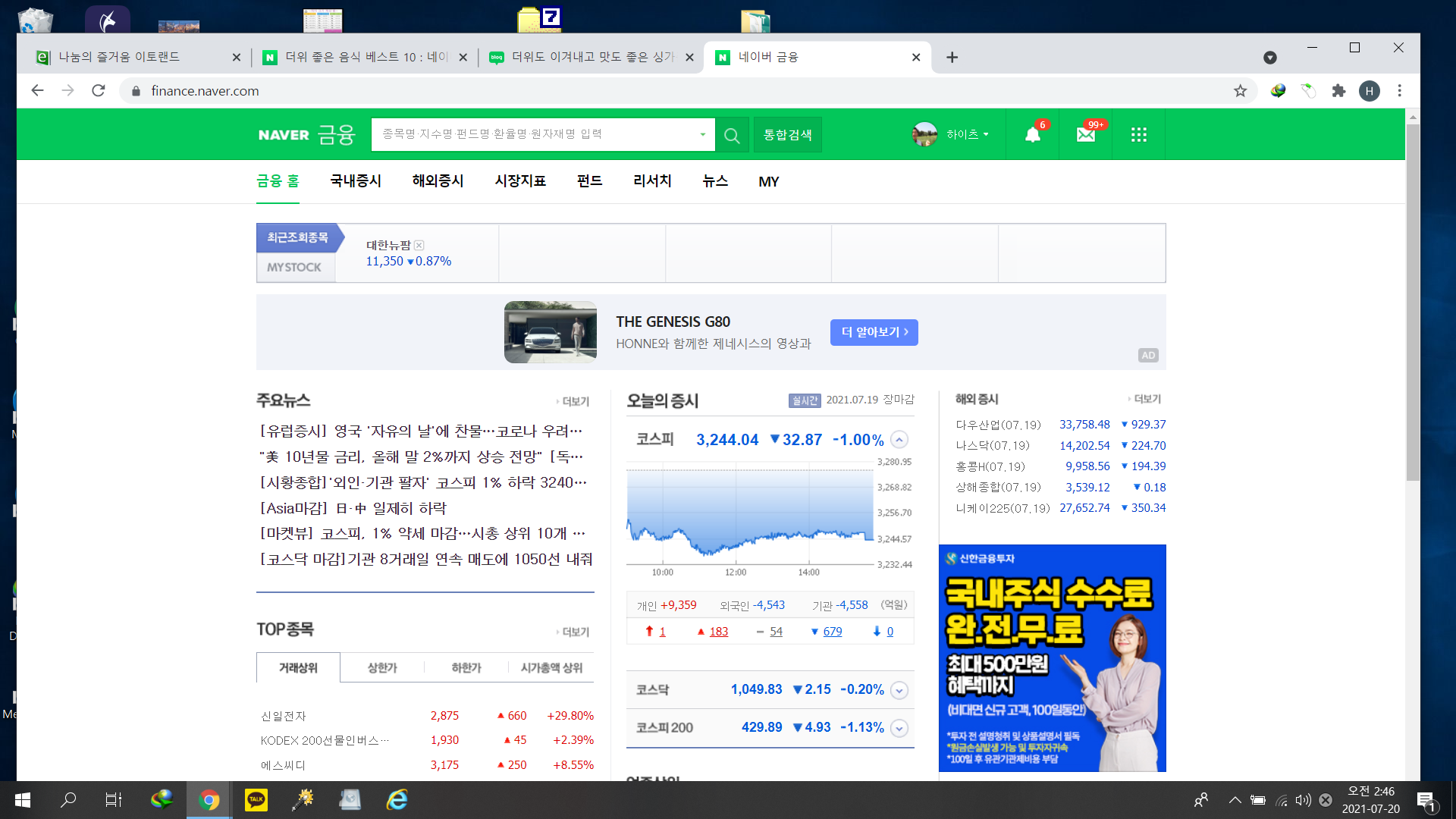The width and height of the screenshot is (1456, 819).
Task: Expand the 코스피200 chart panel
Action: click(x=899, y=728)
